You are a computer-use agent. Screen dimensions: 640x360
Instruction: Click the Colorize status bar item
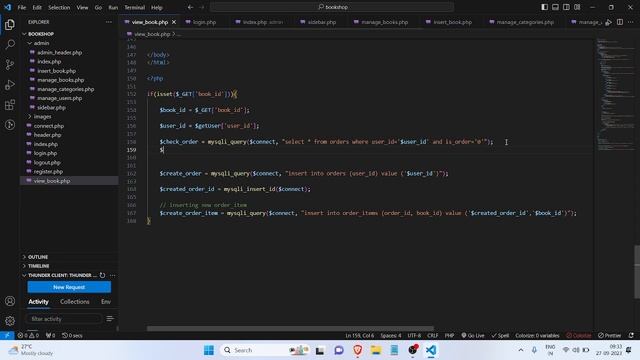pos(578,335)
